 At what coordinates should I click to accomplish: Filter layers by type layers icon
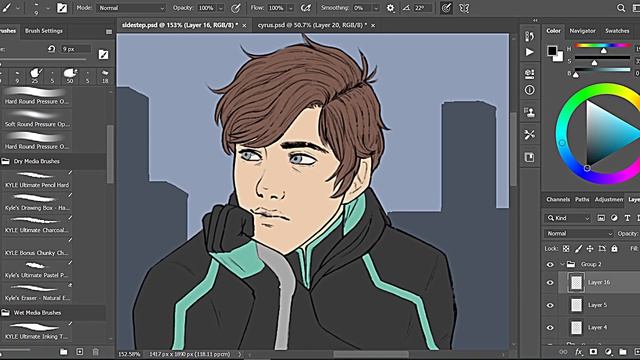[x=627, y=218]
